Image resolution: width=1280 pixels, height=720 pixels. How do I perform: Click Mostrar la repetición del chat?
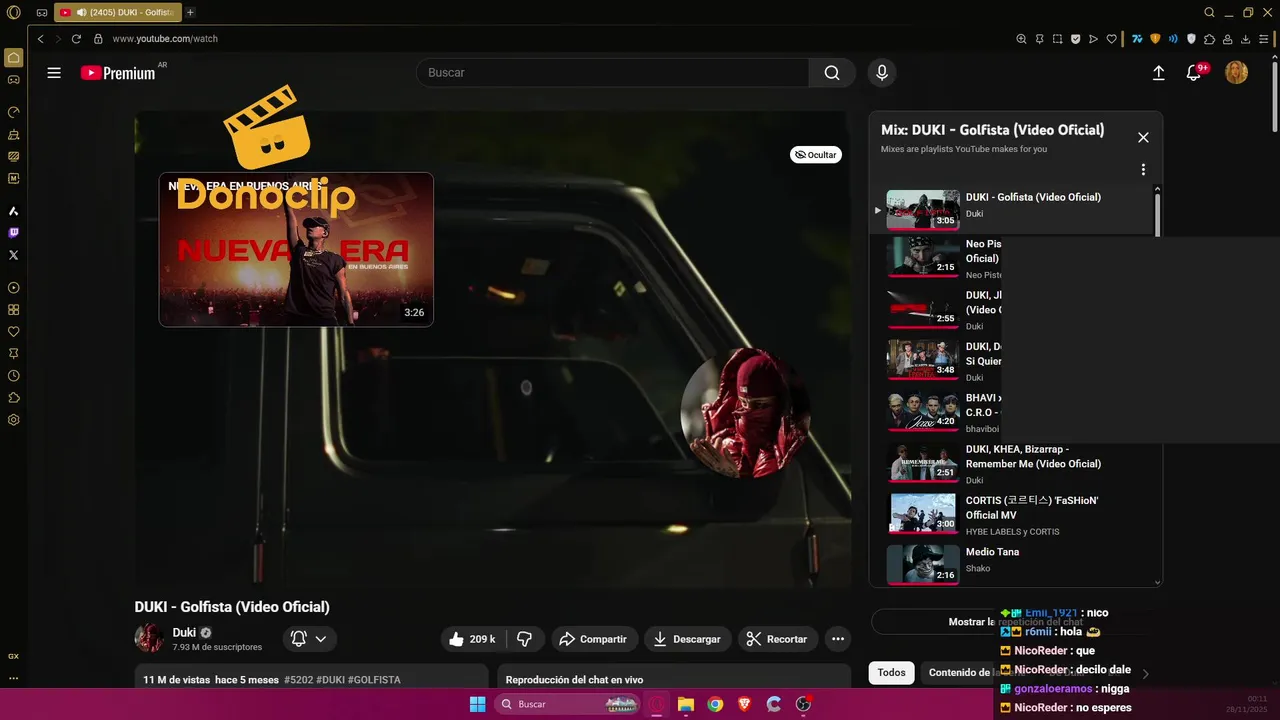click(1015, 622)
